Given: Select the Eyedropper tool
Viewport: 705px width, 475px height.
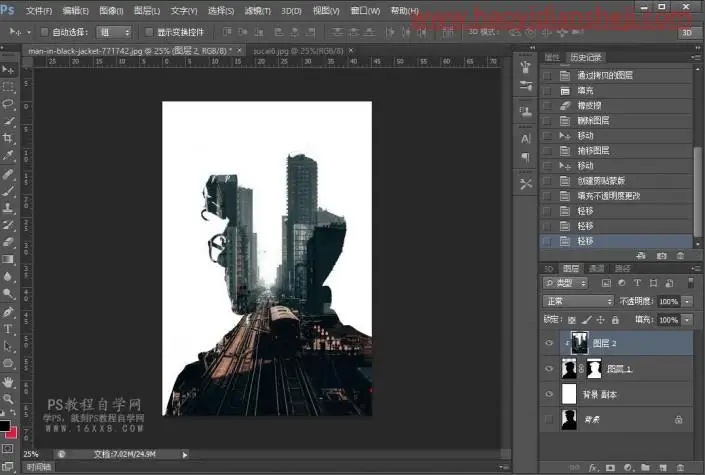Looking at the screenshot, I should point(8,156).
